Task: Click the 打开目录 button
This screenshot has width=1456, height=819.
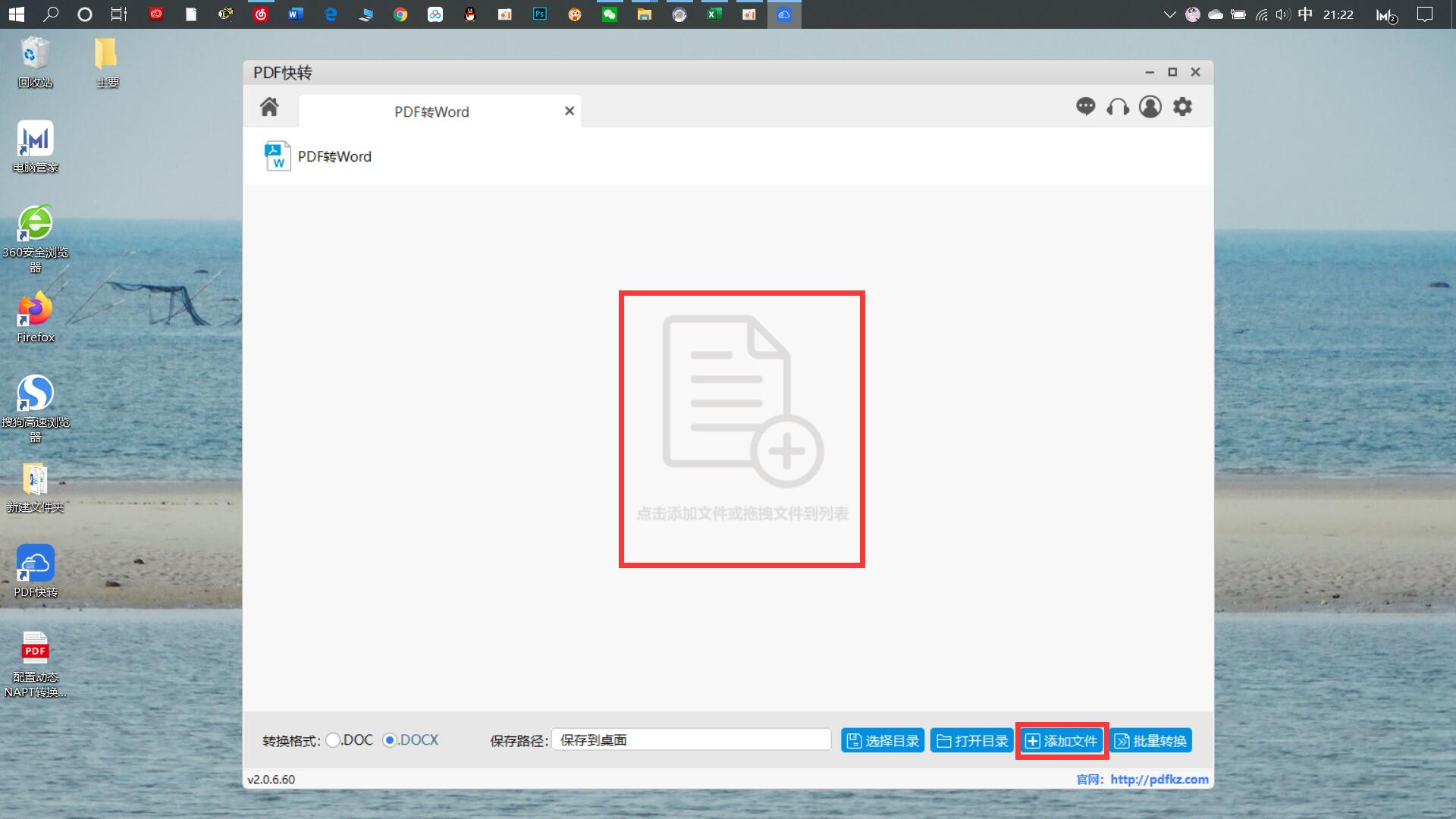Action: point(971,740)
